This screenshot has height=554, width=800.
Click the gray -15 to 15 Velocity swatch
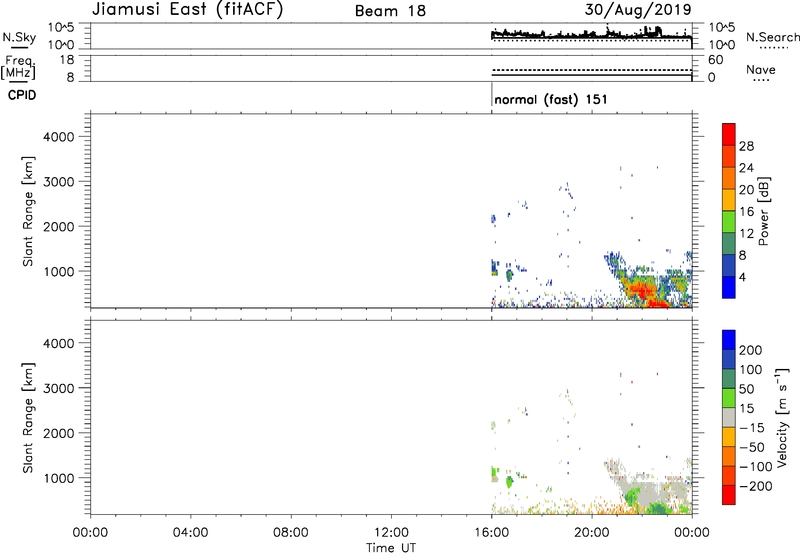click(729, 417)
